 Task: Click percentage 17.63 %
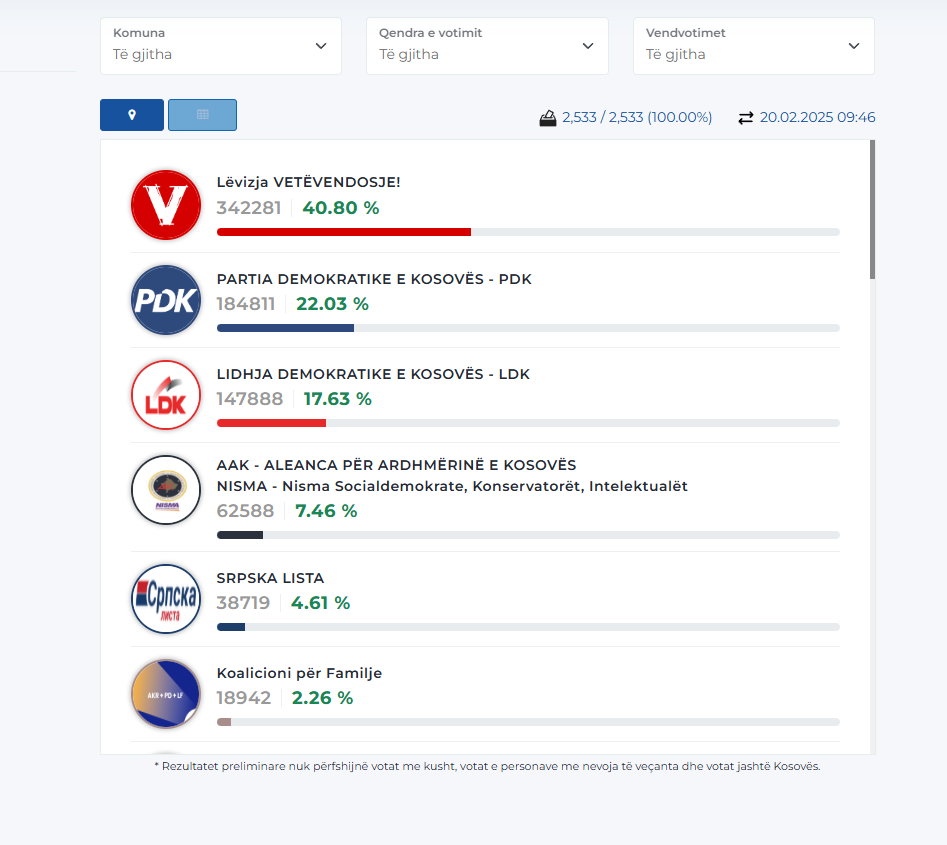click(x=338, y=399)
